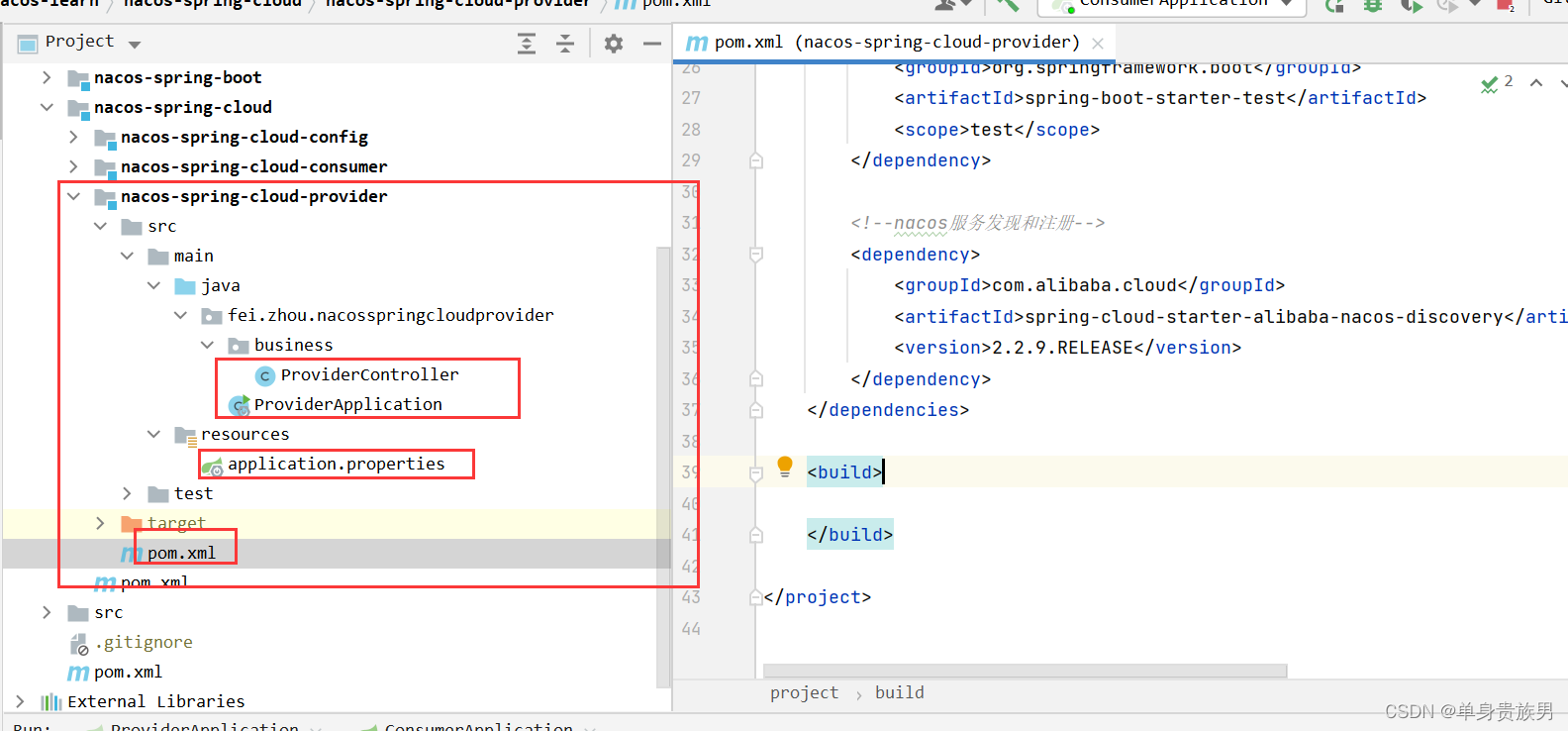1568x731 pixels.
Task: Click the java source folder icon
Action: pyautogui.click(x=185, y=286)
